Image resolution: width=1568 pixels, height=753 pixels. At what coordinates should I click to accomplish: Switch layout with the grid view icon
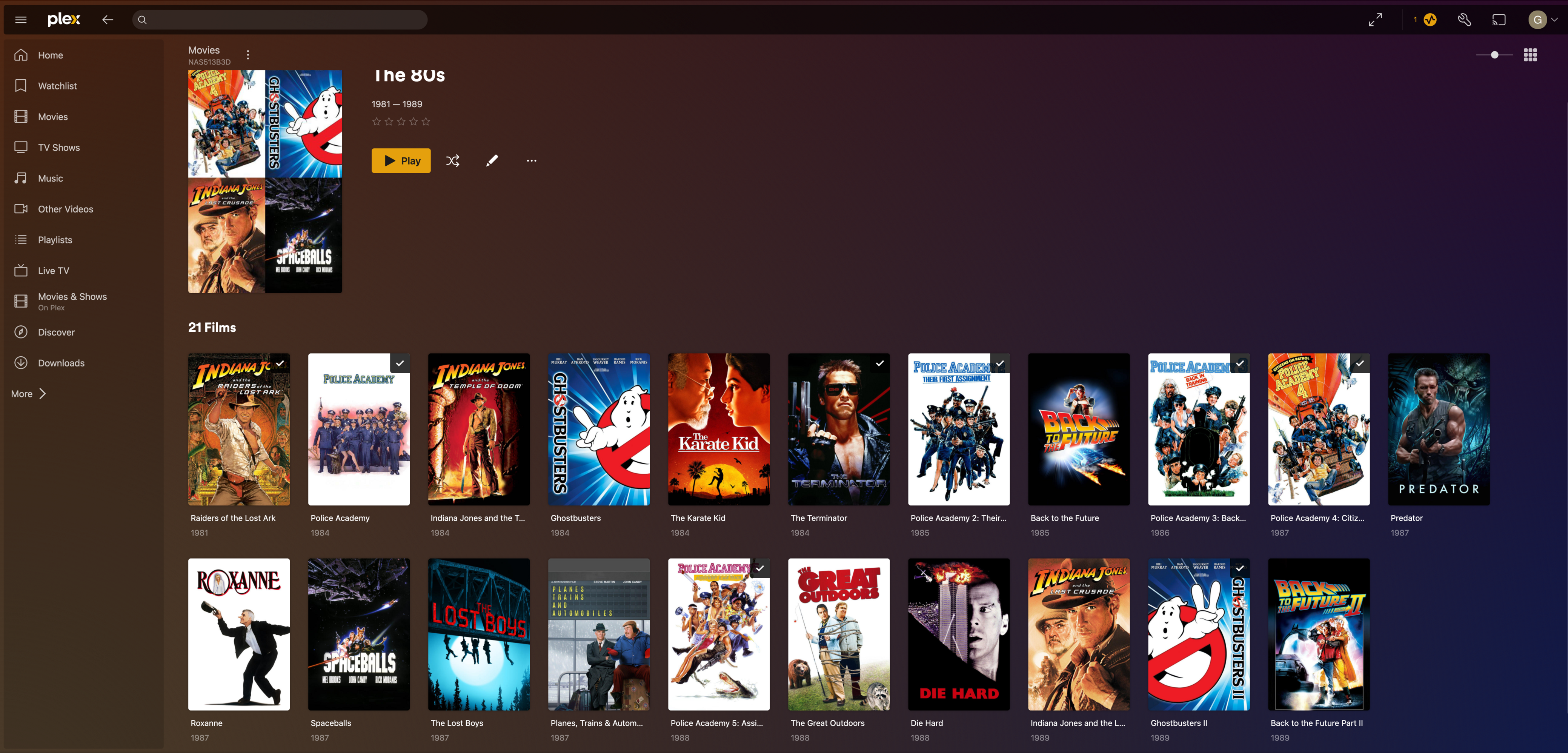[1530, 55]
